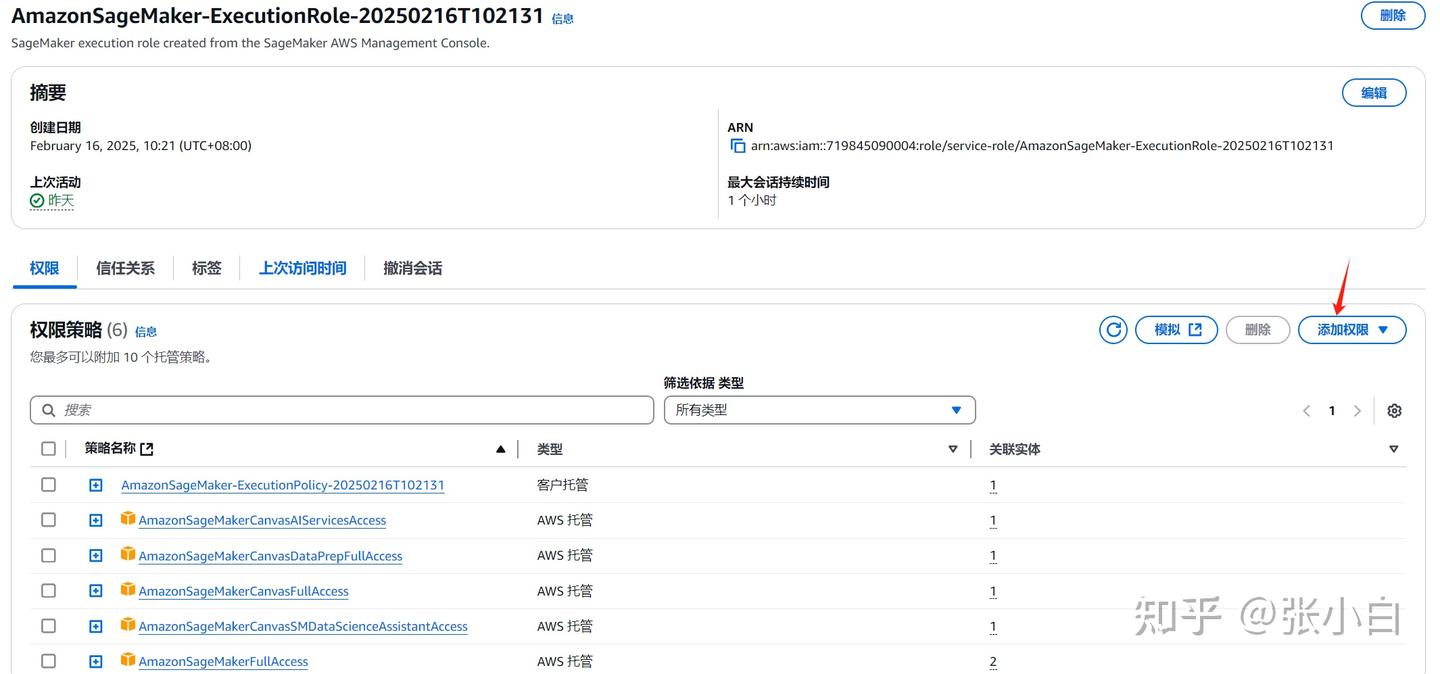Click AWS managed icon for AmazonSageMakerFullAccess
Image resolution: width=1440 pixels, height=674 pixels.
click(127, 660)
